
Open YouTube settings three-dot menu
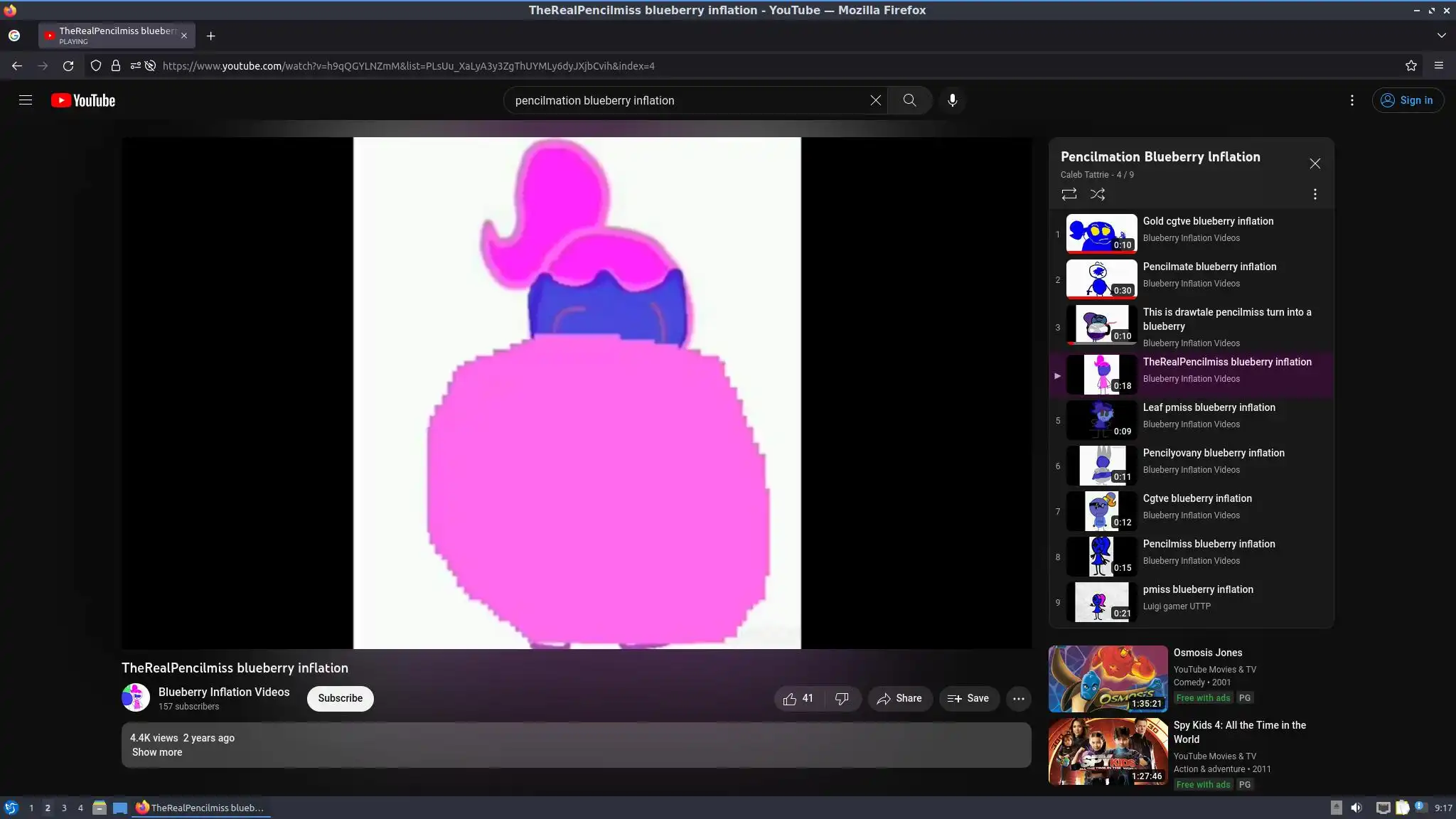(1351, 100)
